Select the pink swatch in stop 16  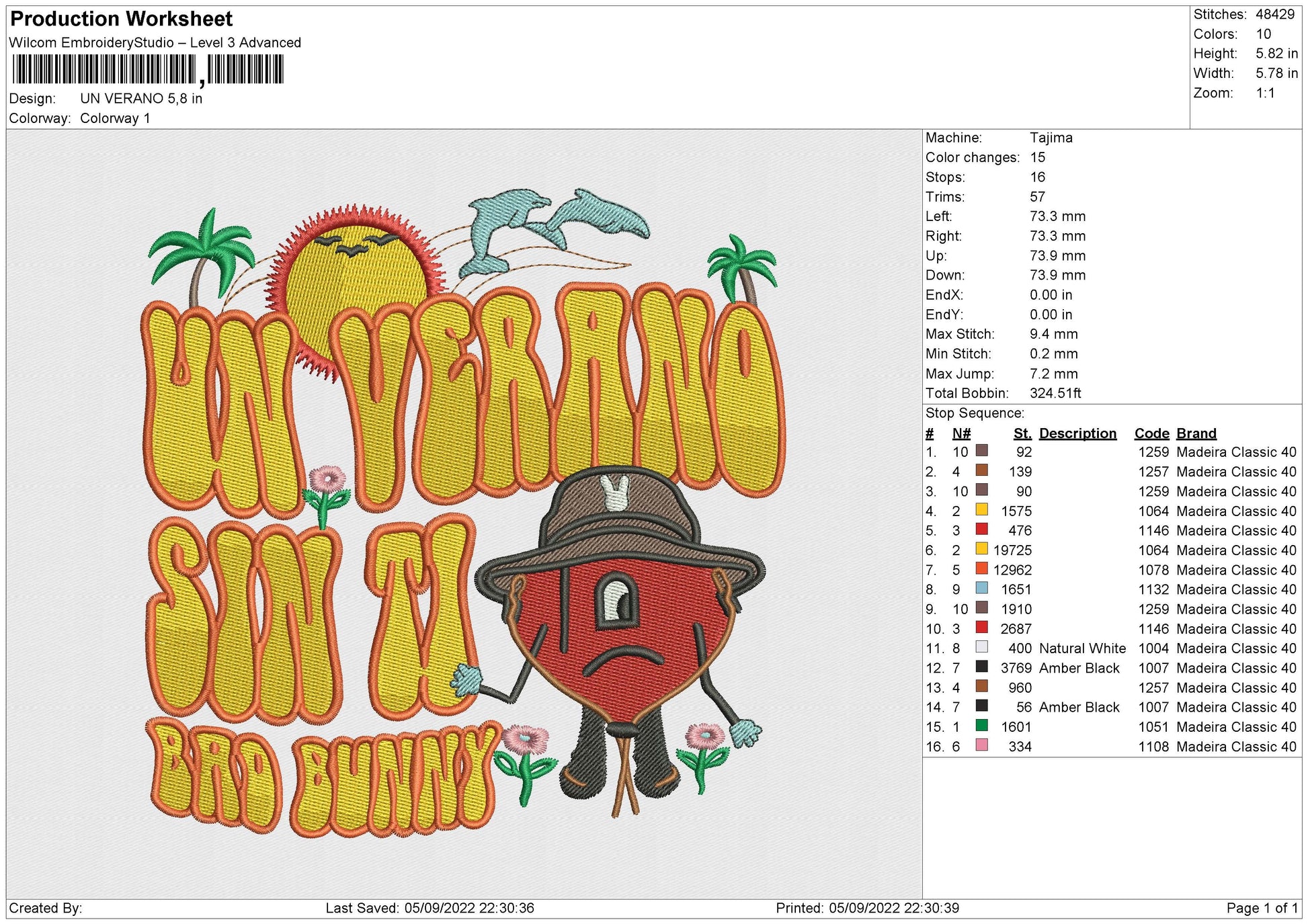(982, 746)
